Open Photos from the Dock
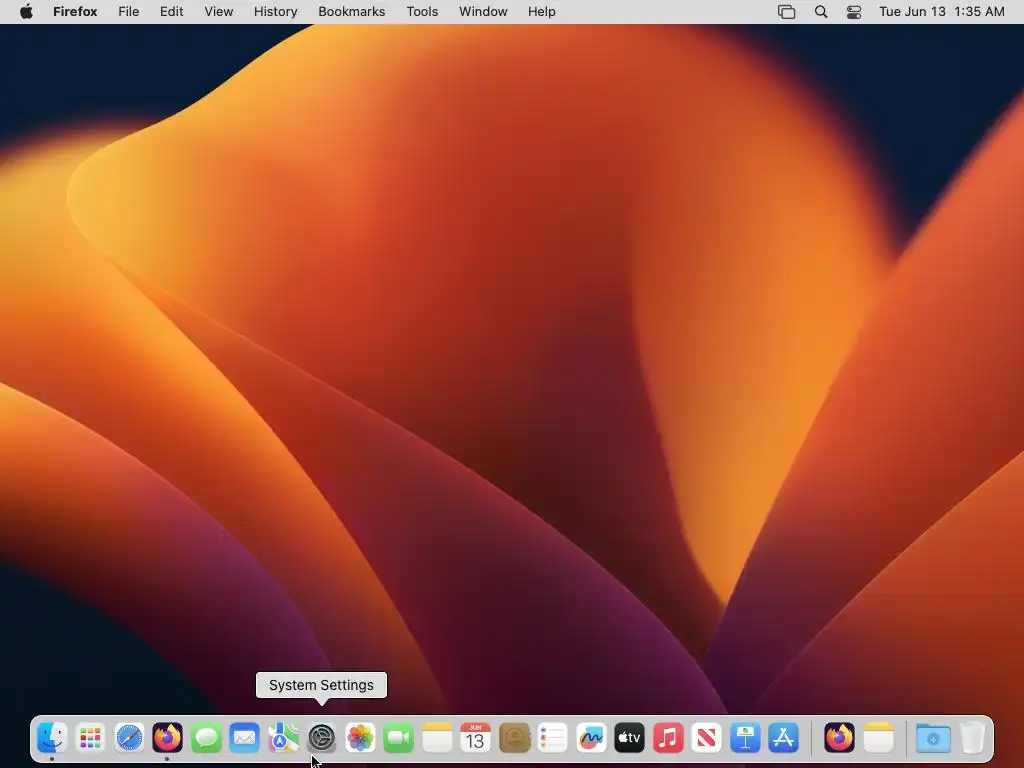This screenshot has height=768, width=1024. click(360, 738)
